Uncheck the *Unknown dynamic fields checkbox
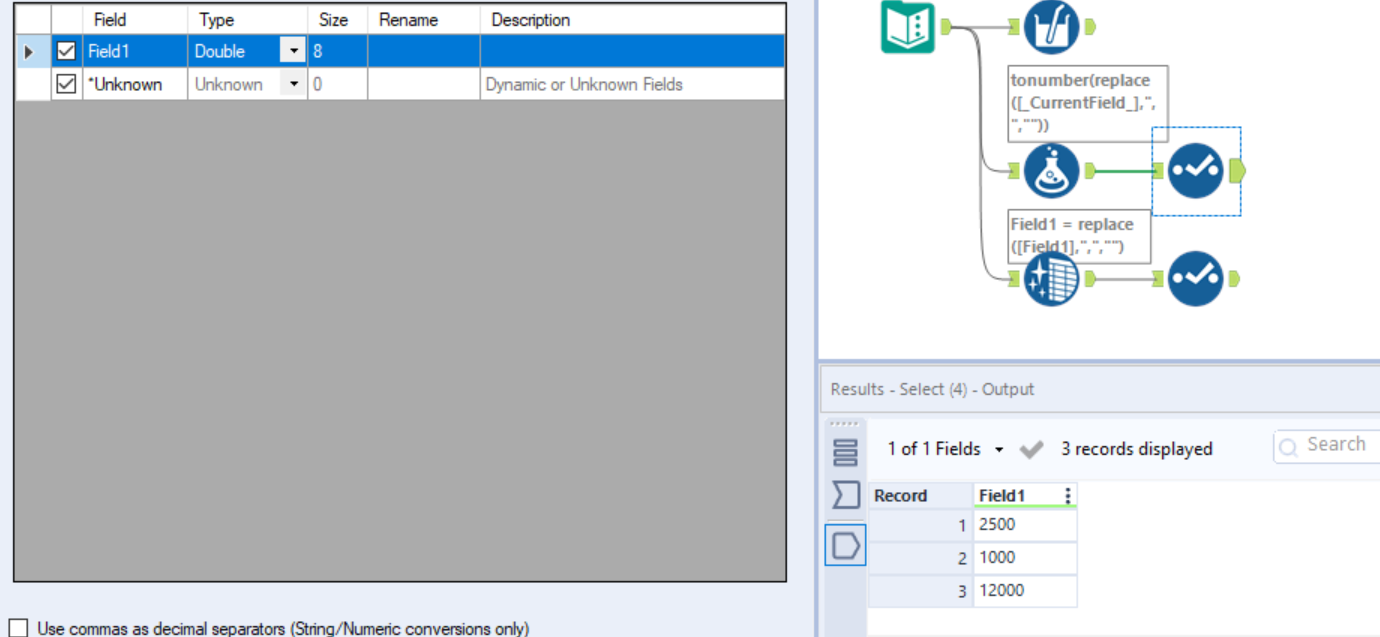 [66, 84]
